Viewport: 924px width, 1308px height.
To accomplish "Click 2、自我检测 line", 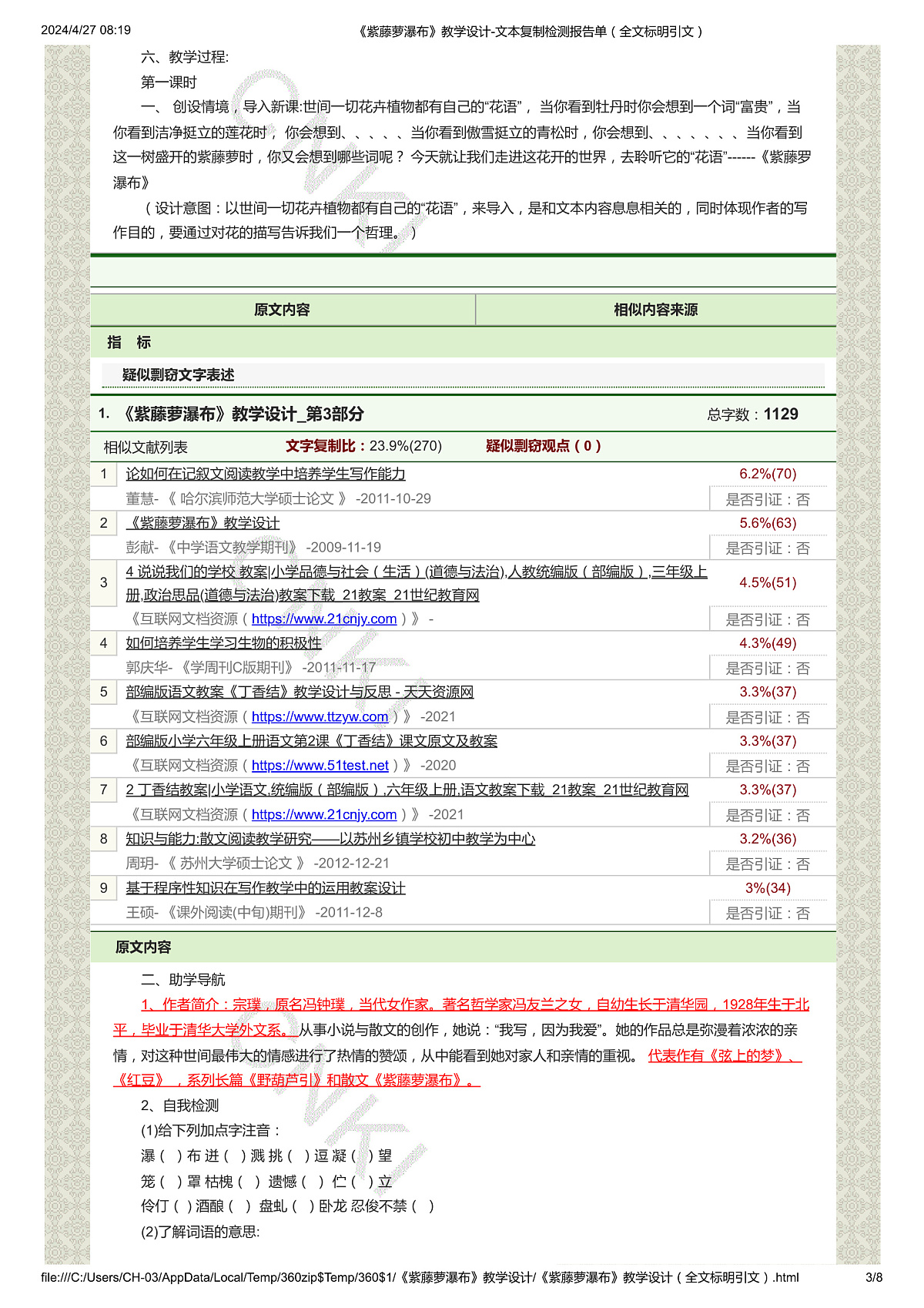I will [179, 1105].
